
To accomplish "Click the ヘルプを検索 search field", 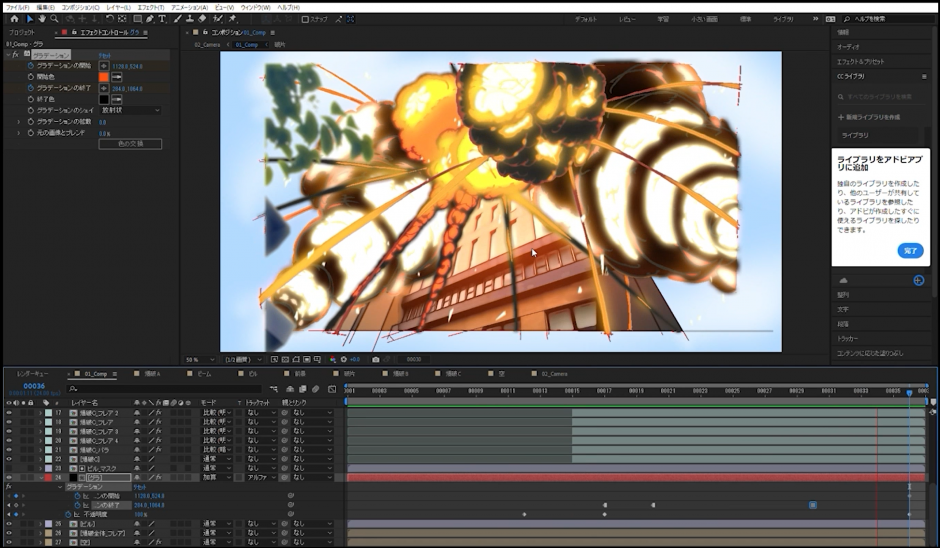I will pyautogui.click(x=890, y=19).
